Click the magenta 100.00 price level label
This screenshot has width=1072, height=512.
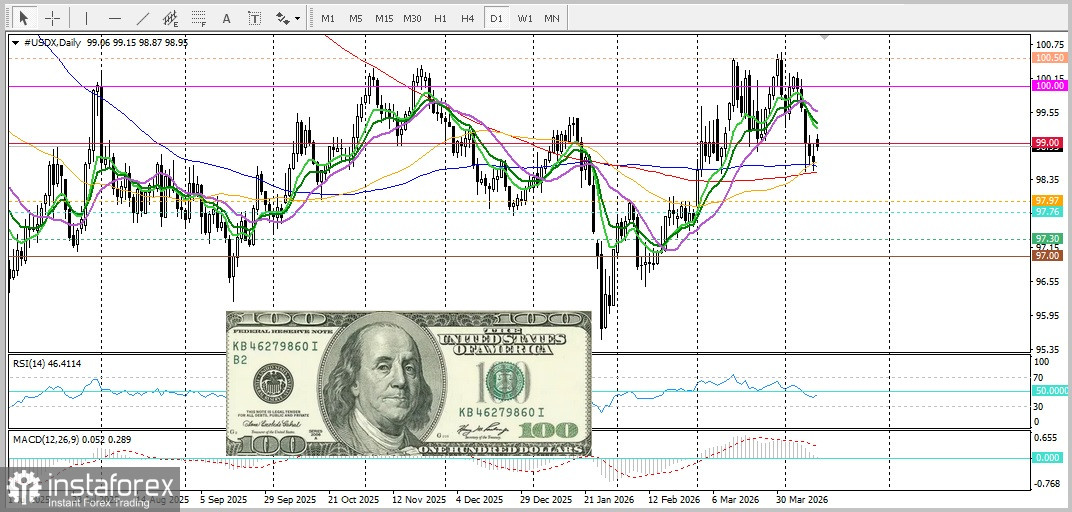coord(1049,86)
